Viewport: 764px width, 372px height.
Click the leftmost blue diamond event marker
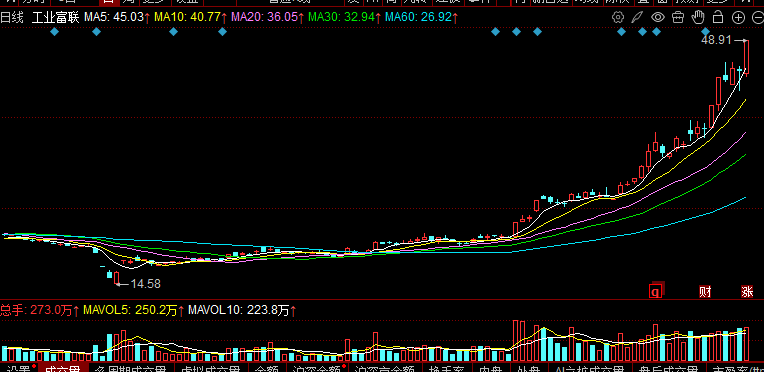pos(55,32)
